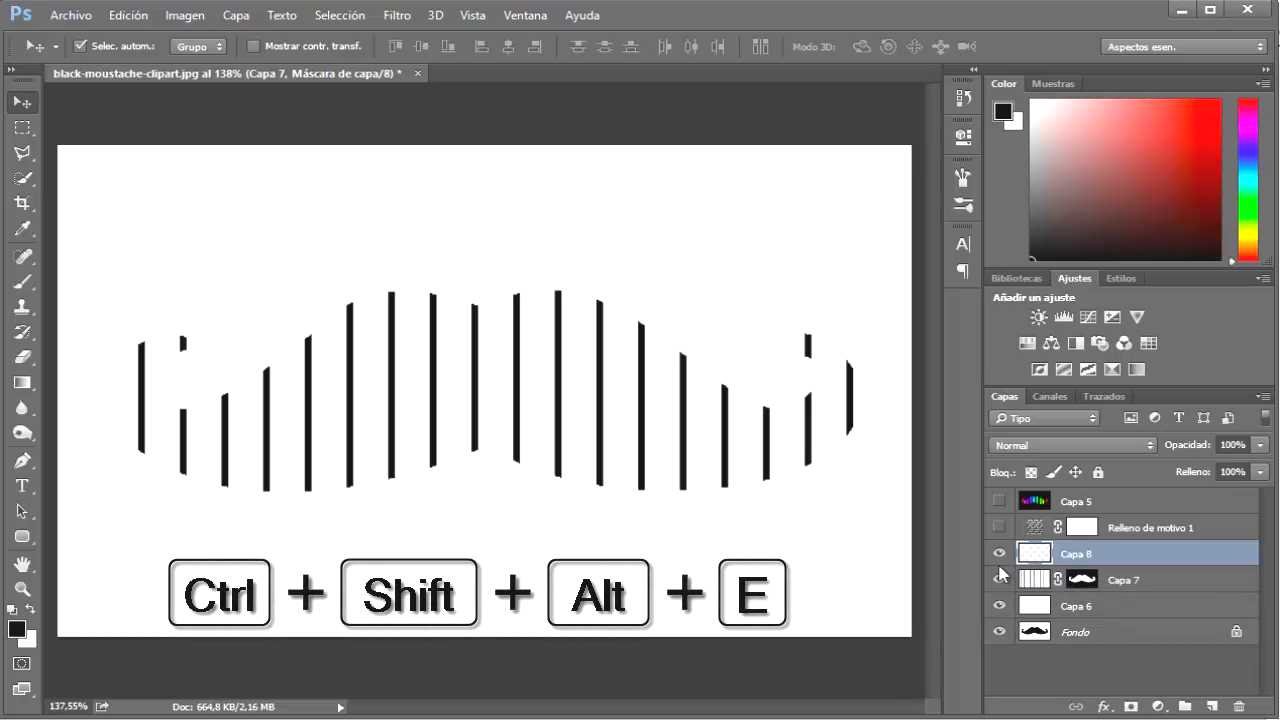Switch to the Muestras tab
The height and width of the screenshot is (720, 1280).
coord(1053,84)
